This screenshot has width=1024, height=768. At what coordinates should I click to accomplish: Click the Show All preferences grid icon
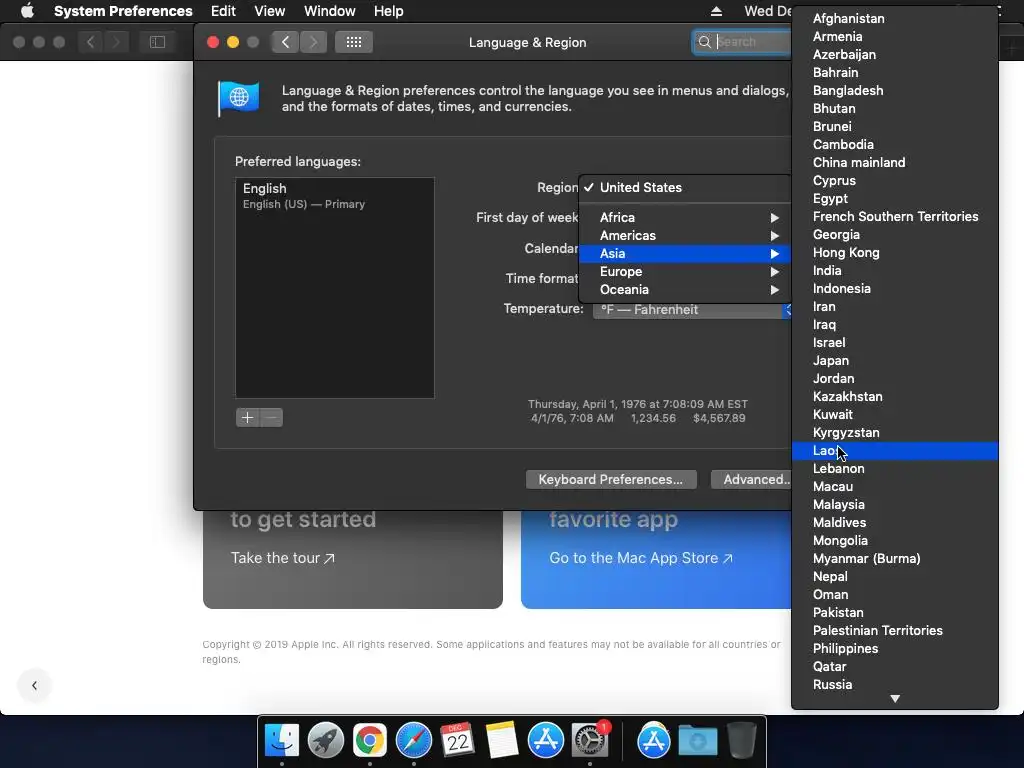click(x=354, y=42)
